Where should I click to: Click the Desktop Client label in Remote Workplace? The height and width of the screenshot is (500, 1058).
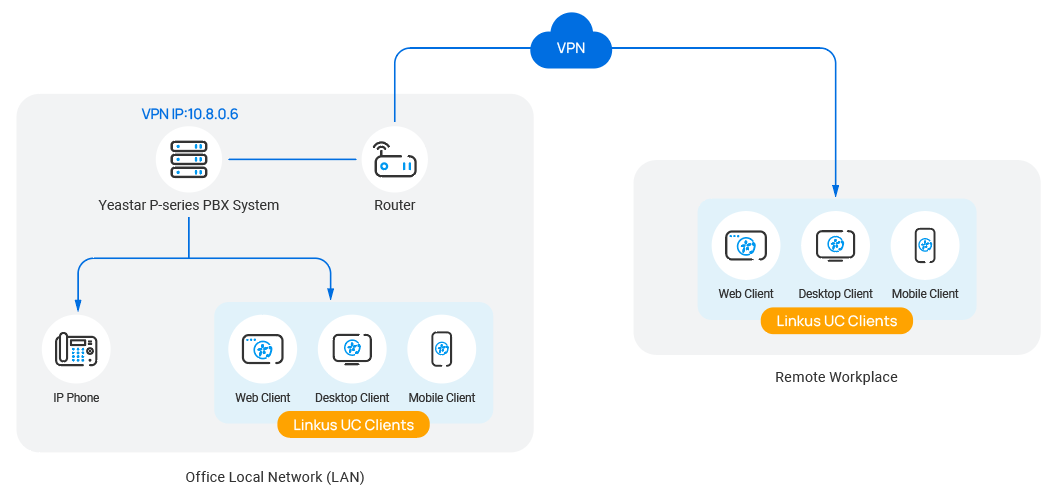click(835, 294)
